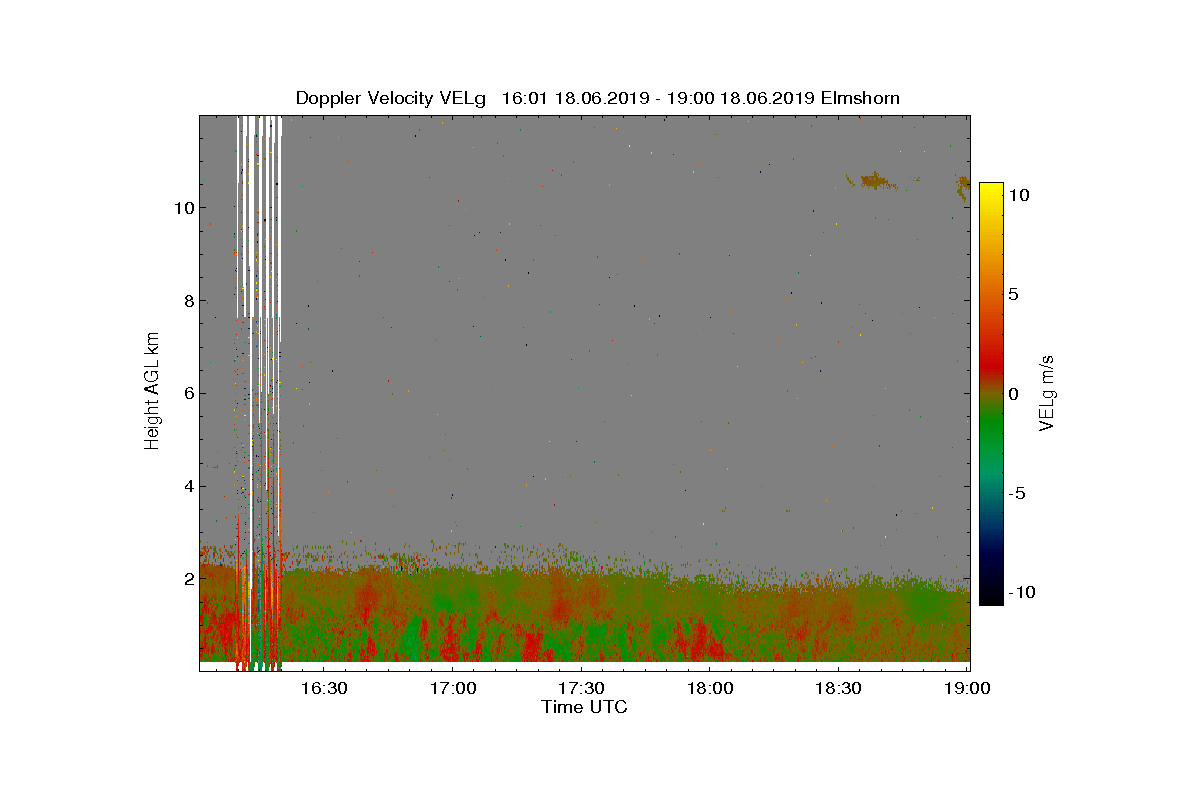Image resolution: width=1200 pixels, height=800 pixels.
Task: Click the 'VELg m/s' colorbar label
Action: coord(1047,393)
